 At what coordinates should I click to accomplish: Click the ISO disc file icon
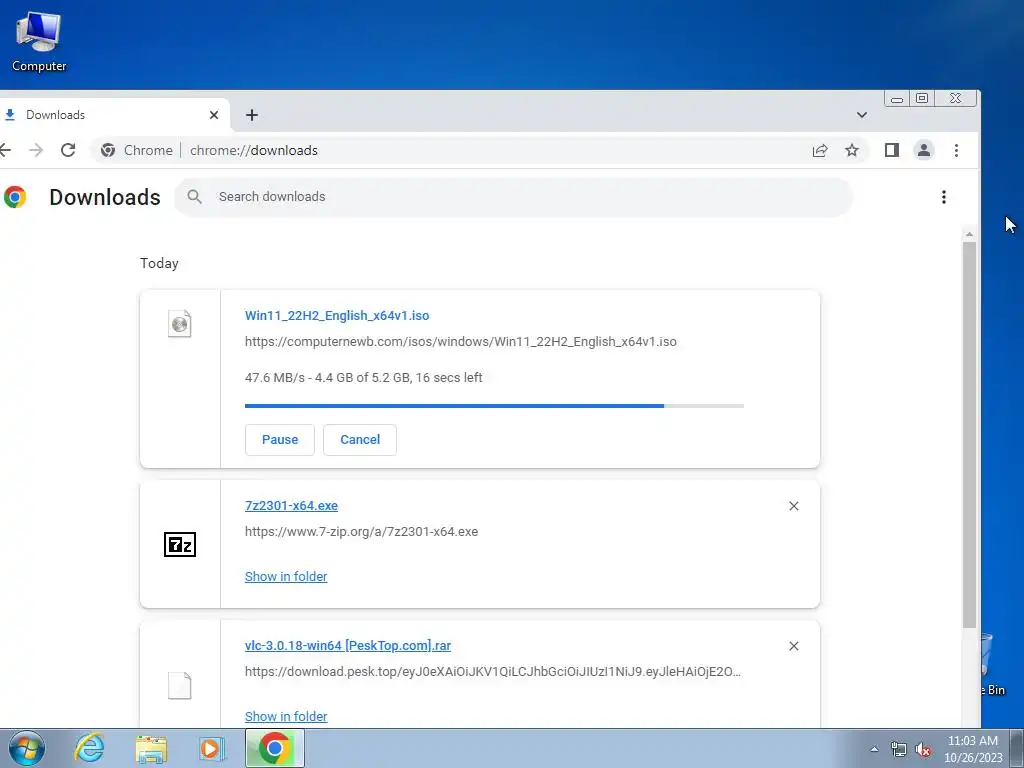click(180, 323)
